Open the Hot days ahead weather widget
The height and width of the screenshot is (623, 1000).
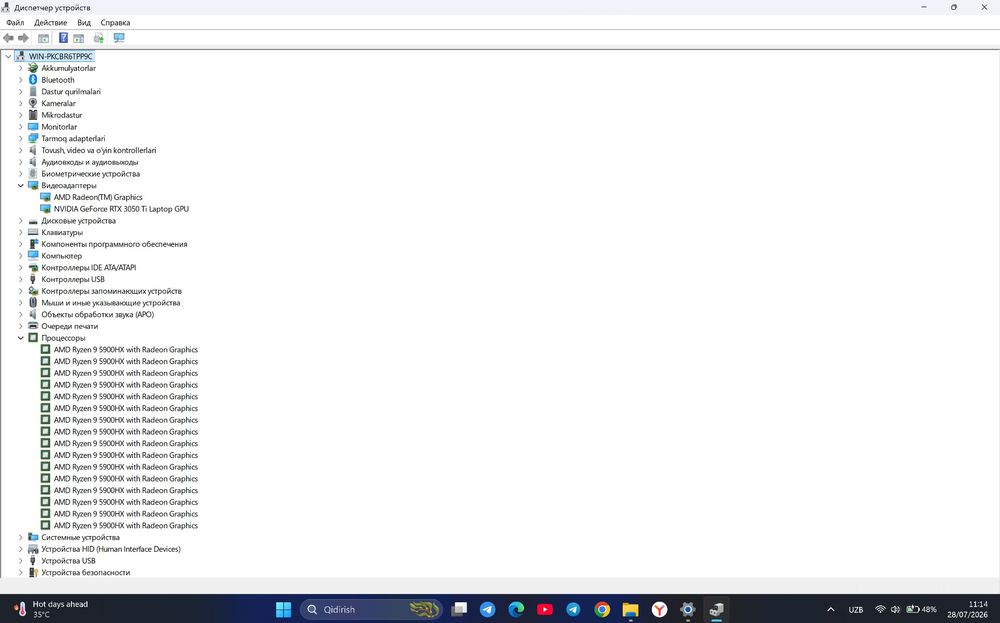point(51,609)
